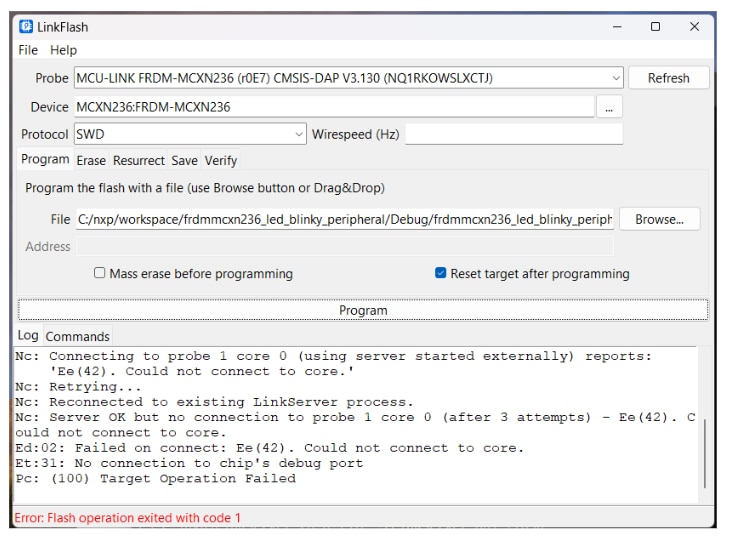Minimize the LinkFlash window
Screen dimensions: 729x541
click(617, 27)
